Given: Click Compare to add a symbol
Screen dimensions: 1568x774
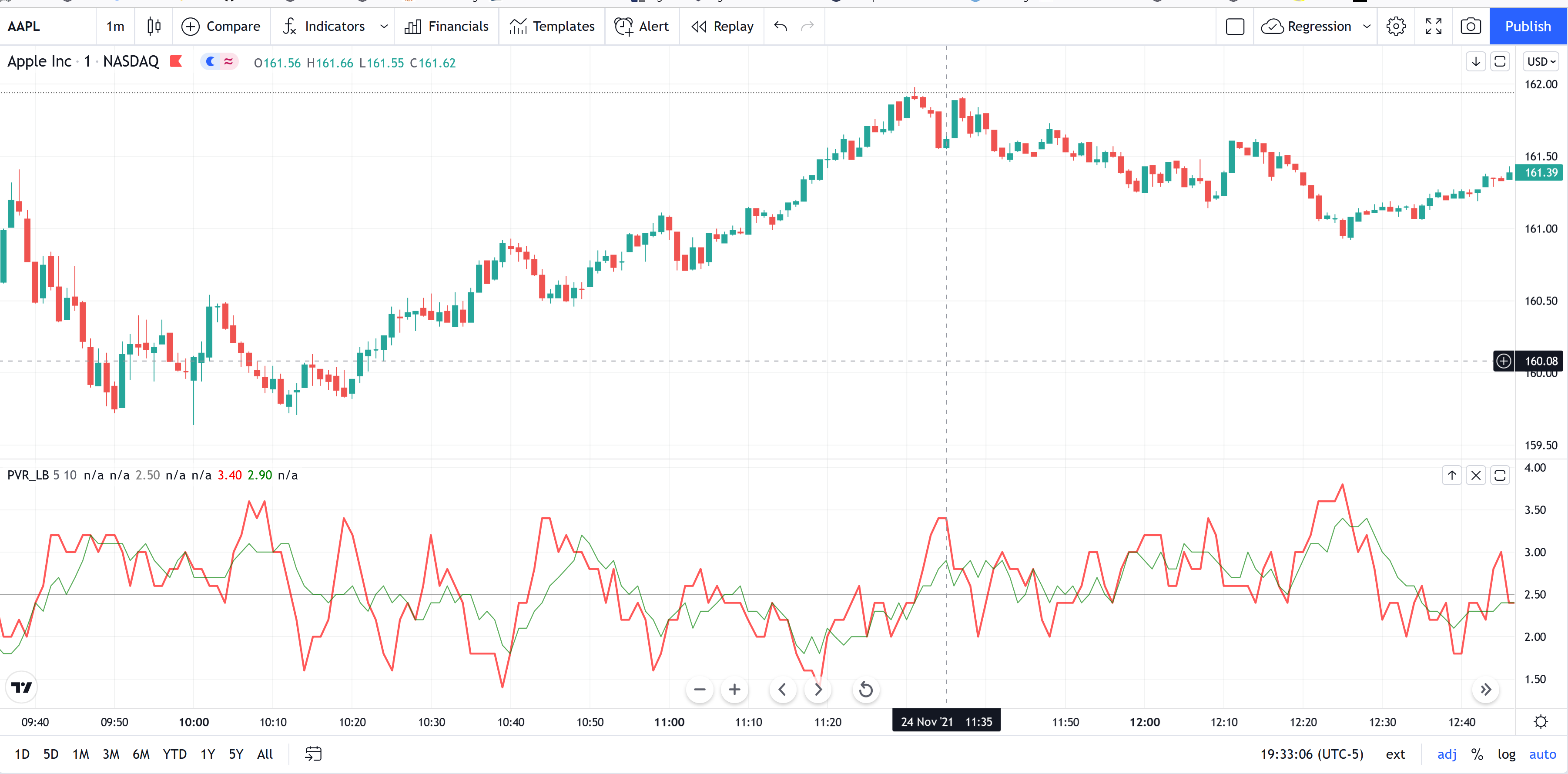Looking at the screenshot, I should [x=221, y=26].
